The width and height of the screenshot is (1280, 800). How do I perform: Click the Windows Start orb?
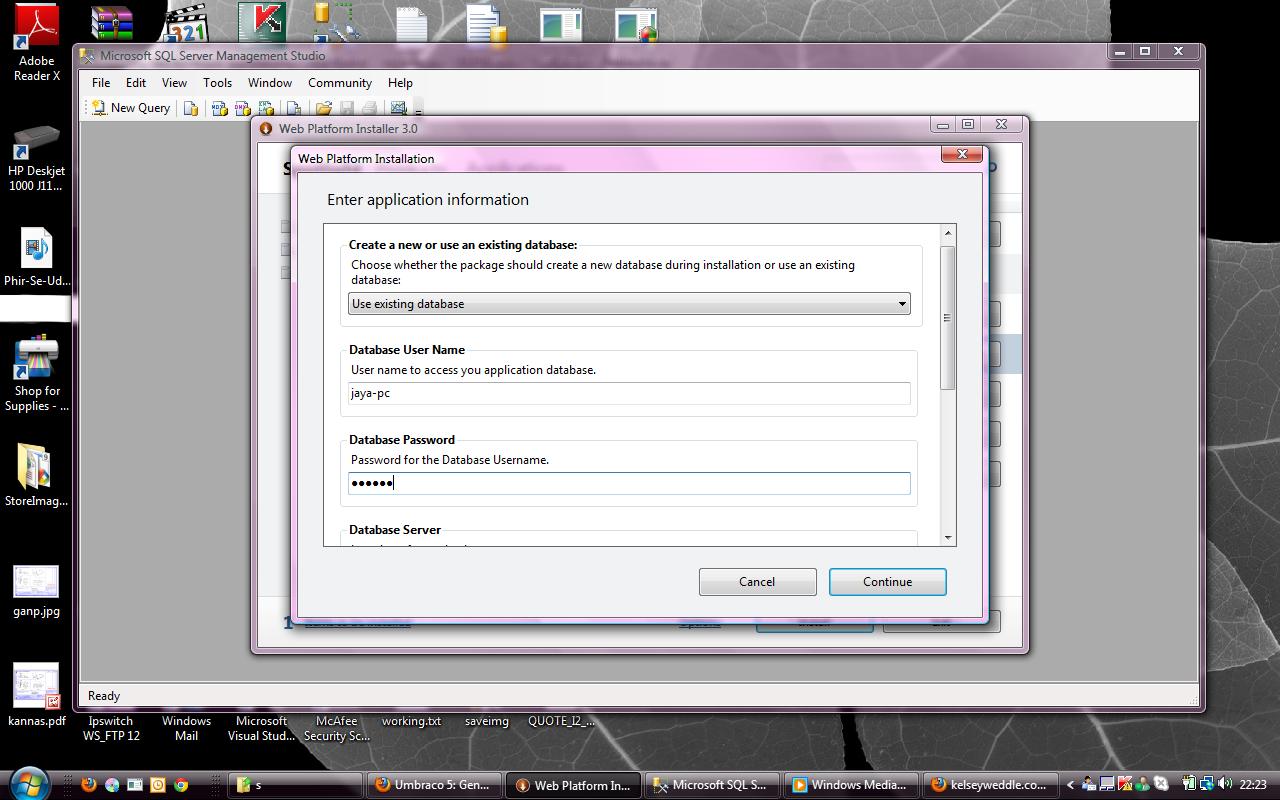pos(29,783)
